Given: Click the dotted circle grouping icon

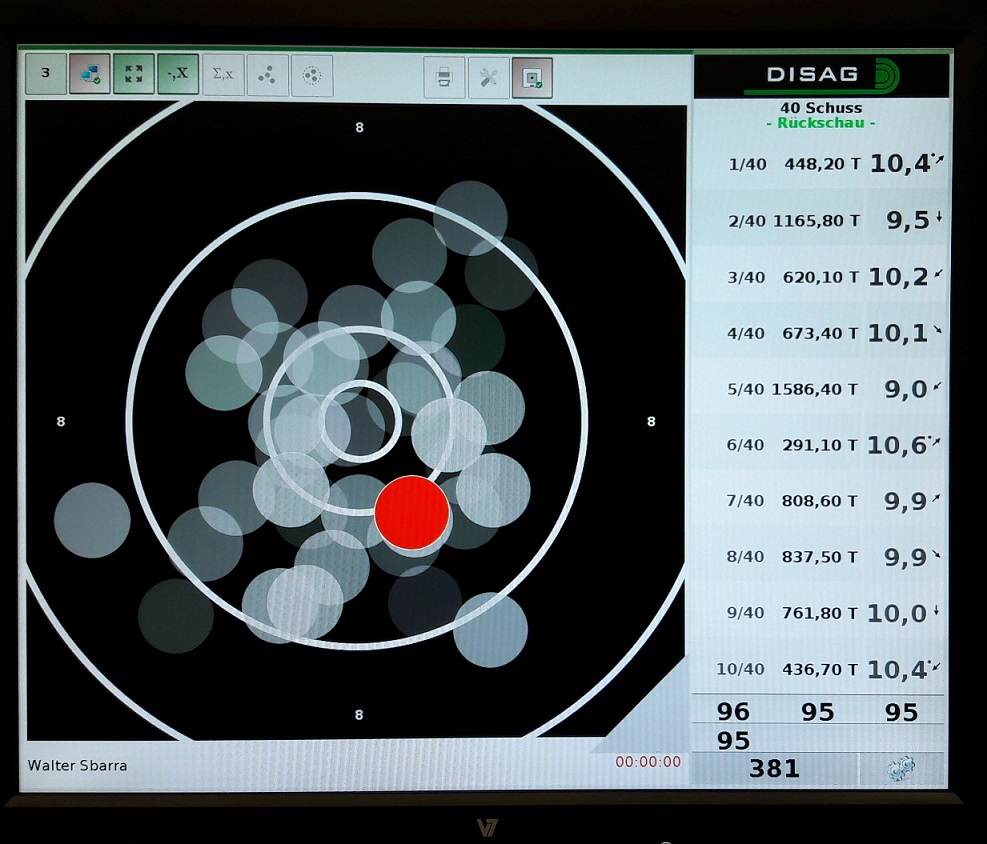Looking at the screenshot, I should pos(312,74).
